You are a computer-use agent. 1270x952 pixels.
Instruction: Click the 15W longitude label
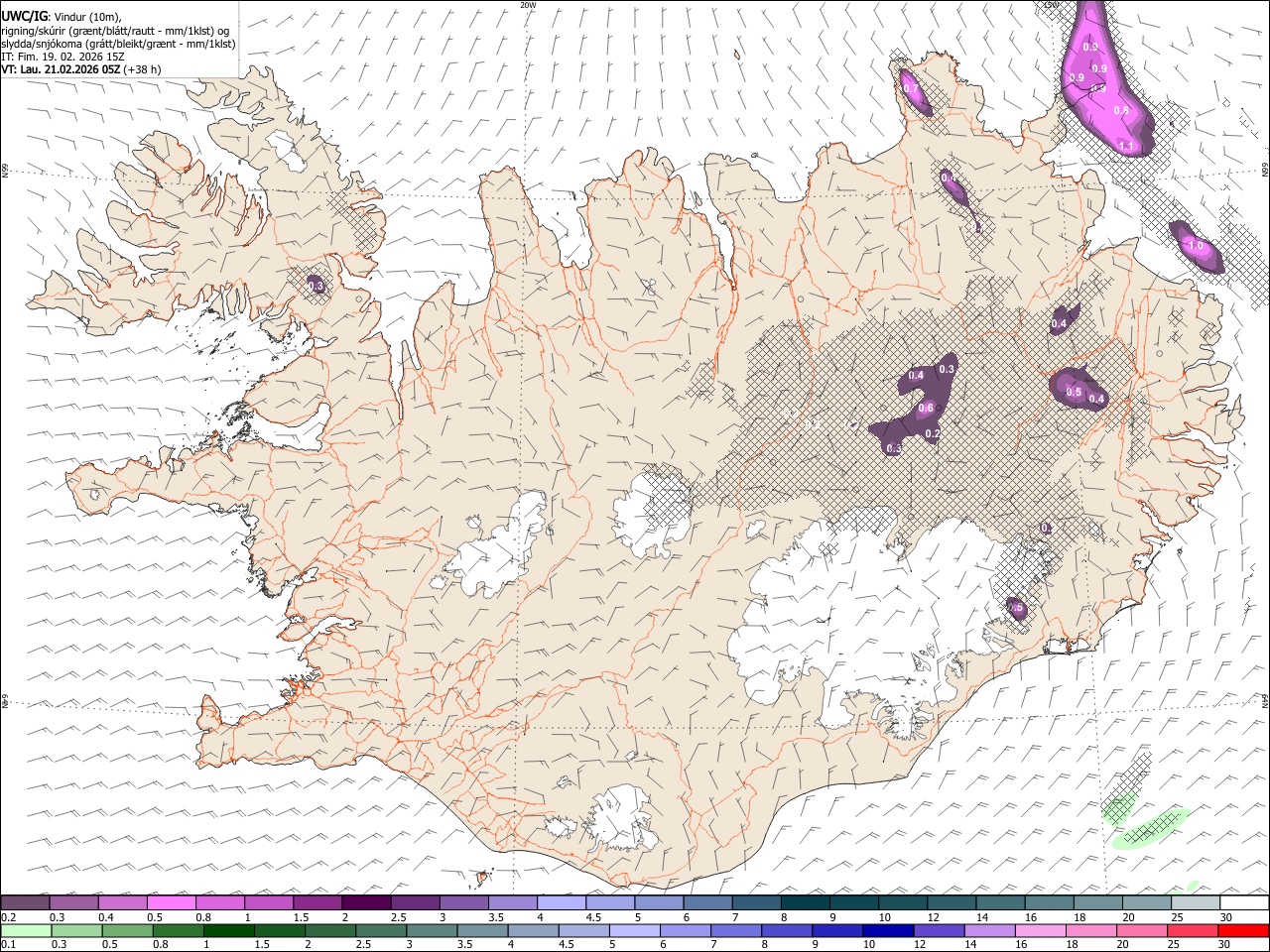point(1051,5)
